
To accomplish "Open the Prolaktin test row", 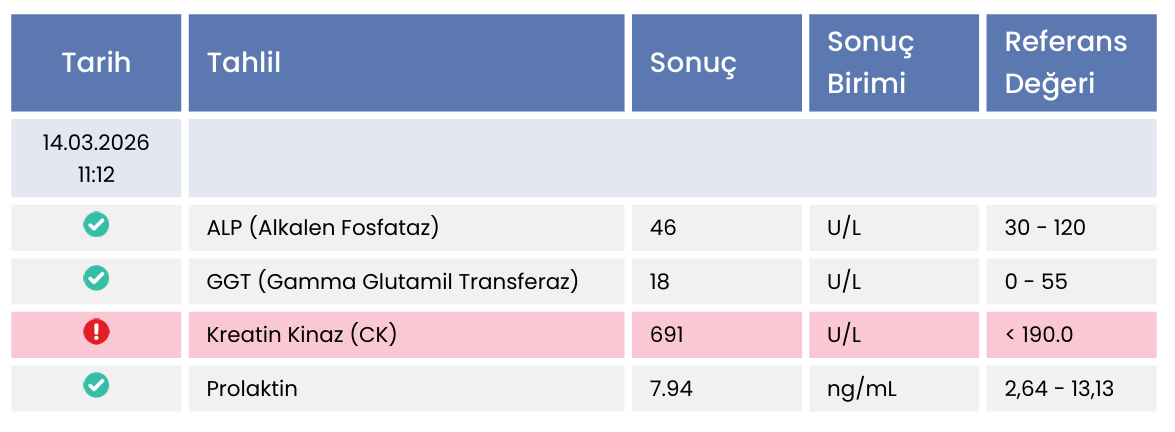I will (252, 388).
